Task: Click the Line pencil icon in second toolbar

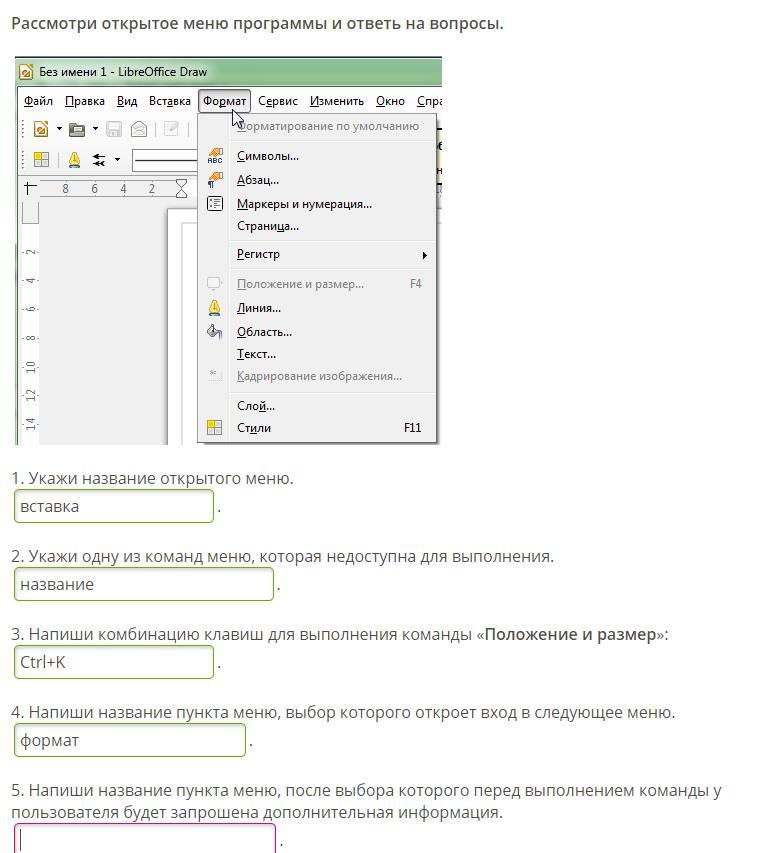Action: (74, 159)
